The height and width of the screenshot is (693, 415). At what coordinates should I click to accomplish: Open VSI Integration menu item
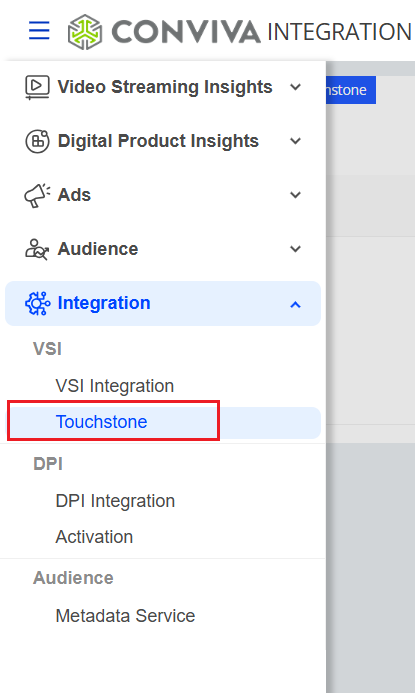(115, 386)
